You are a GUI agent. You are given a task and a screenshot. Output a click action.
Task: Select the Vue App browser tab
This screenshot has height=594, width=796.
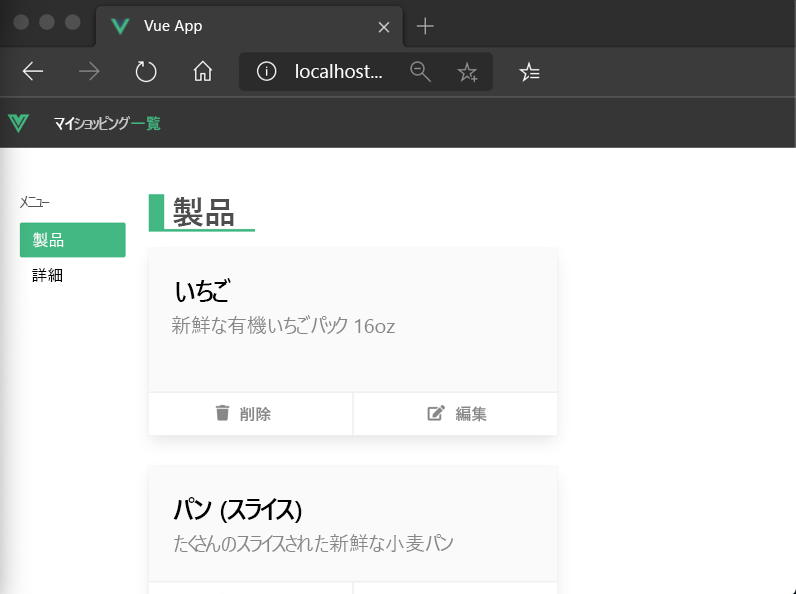tap(249, 26)
